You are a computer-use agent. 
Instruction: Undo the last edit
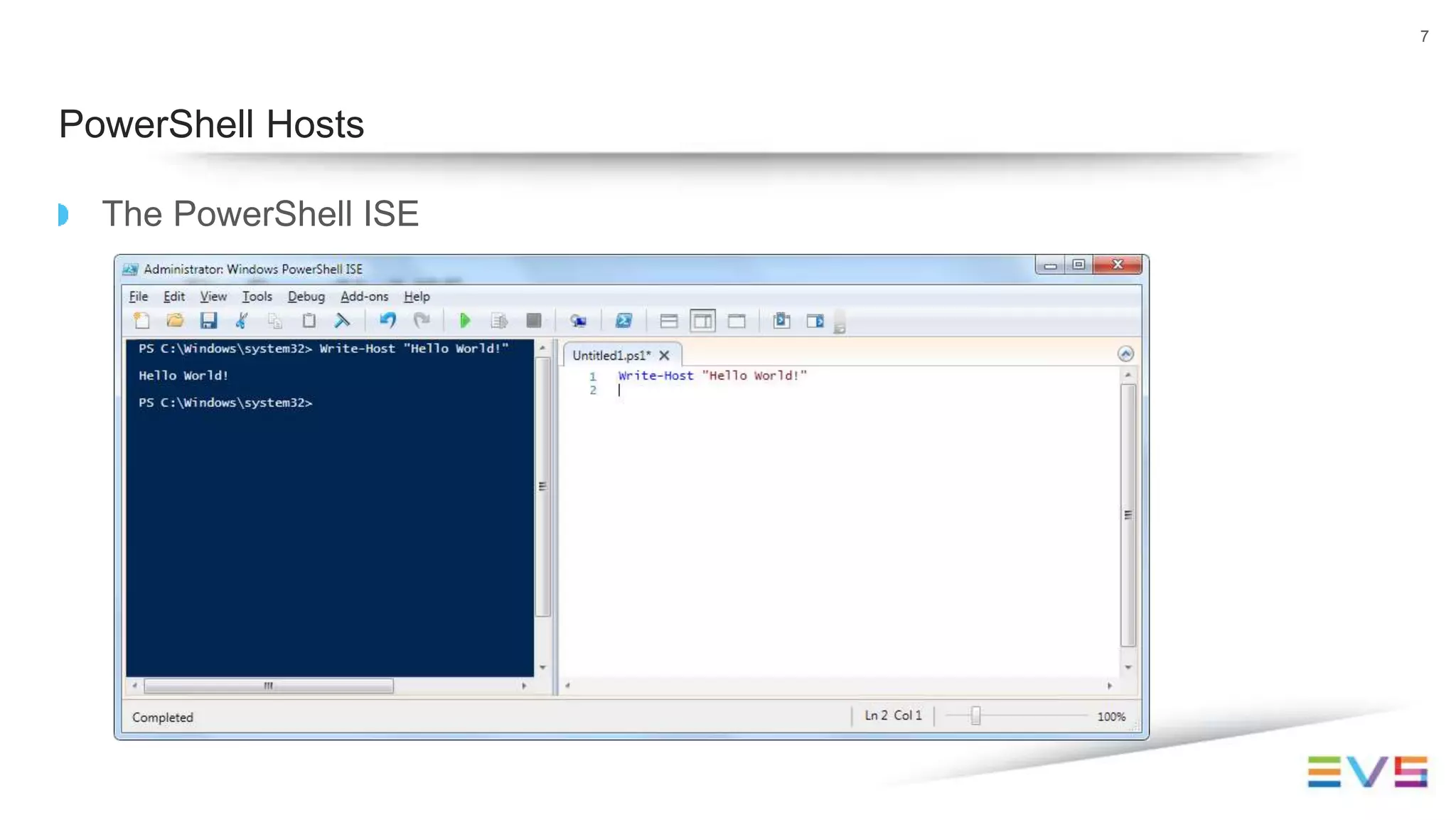[x=387, y=321]
